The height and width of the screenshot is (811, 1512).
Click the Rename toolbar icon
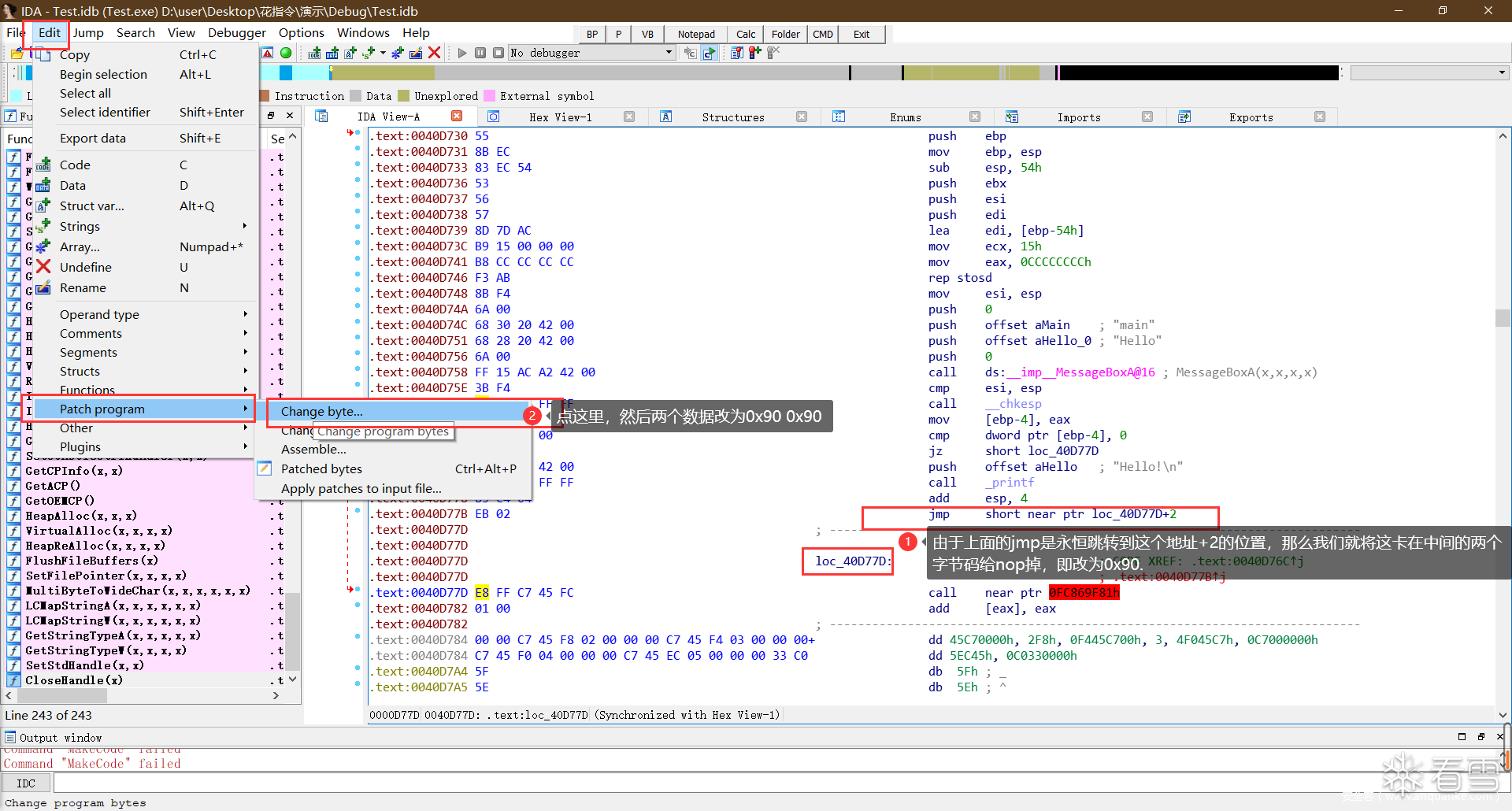[416, 53]
